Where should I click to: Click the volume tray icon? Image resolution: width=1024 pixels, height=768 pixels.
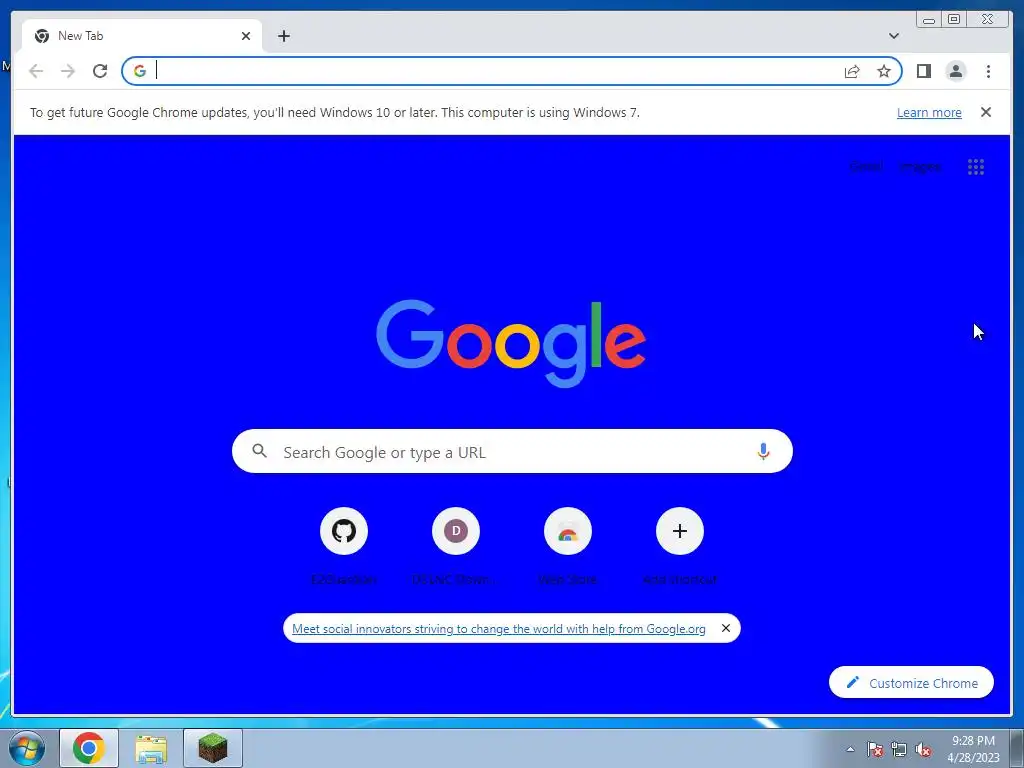tap(923, 750)
